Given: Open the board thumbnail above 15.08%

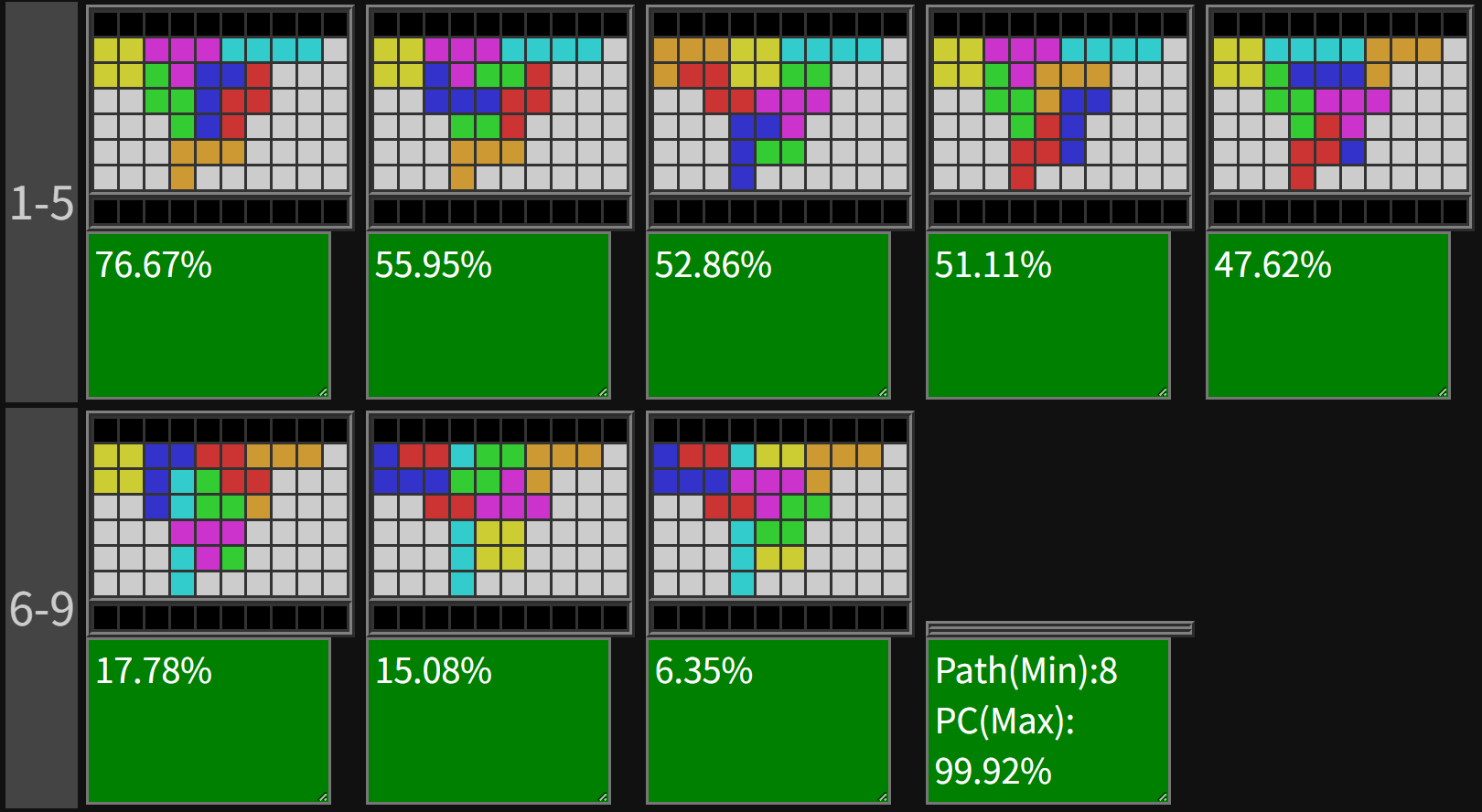Looking at the screenshot, I should [500, 524].
